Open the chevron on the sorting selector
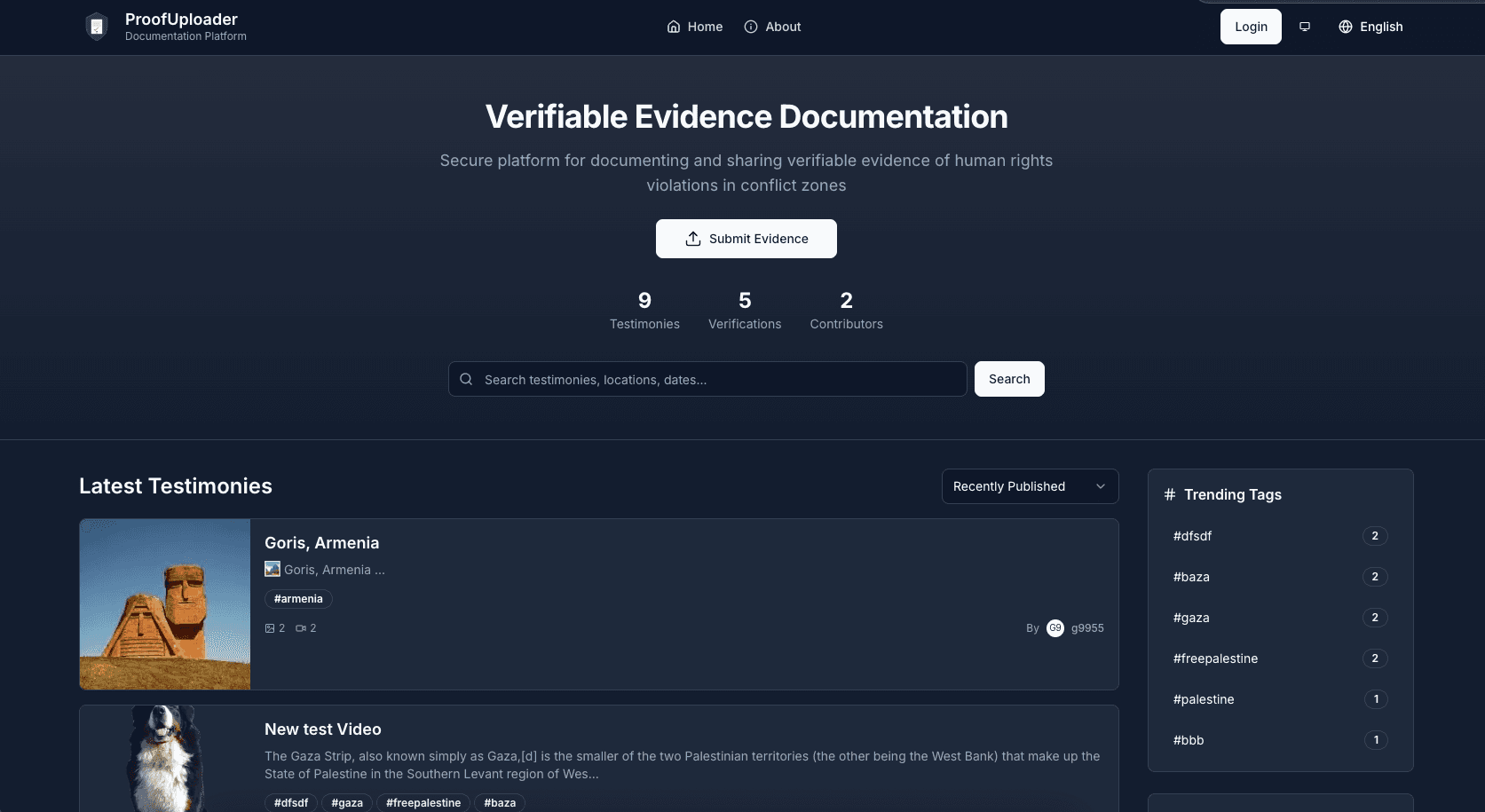Viewport: 1485px width, 812px height. click(1101, 486)
